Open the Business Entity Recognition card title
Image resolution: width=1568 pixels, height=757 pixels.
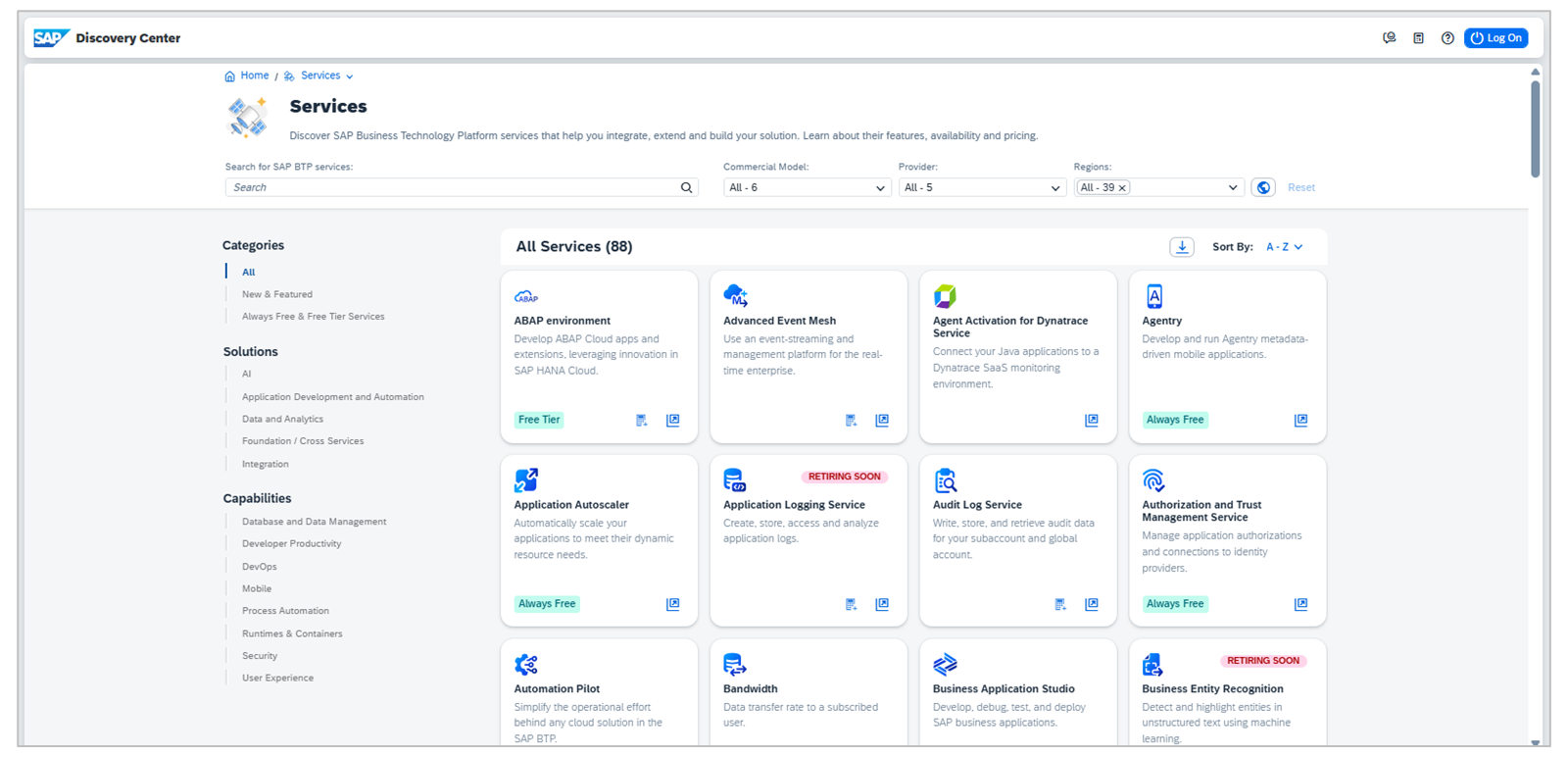point(1212,689)
